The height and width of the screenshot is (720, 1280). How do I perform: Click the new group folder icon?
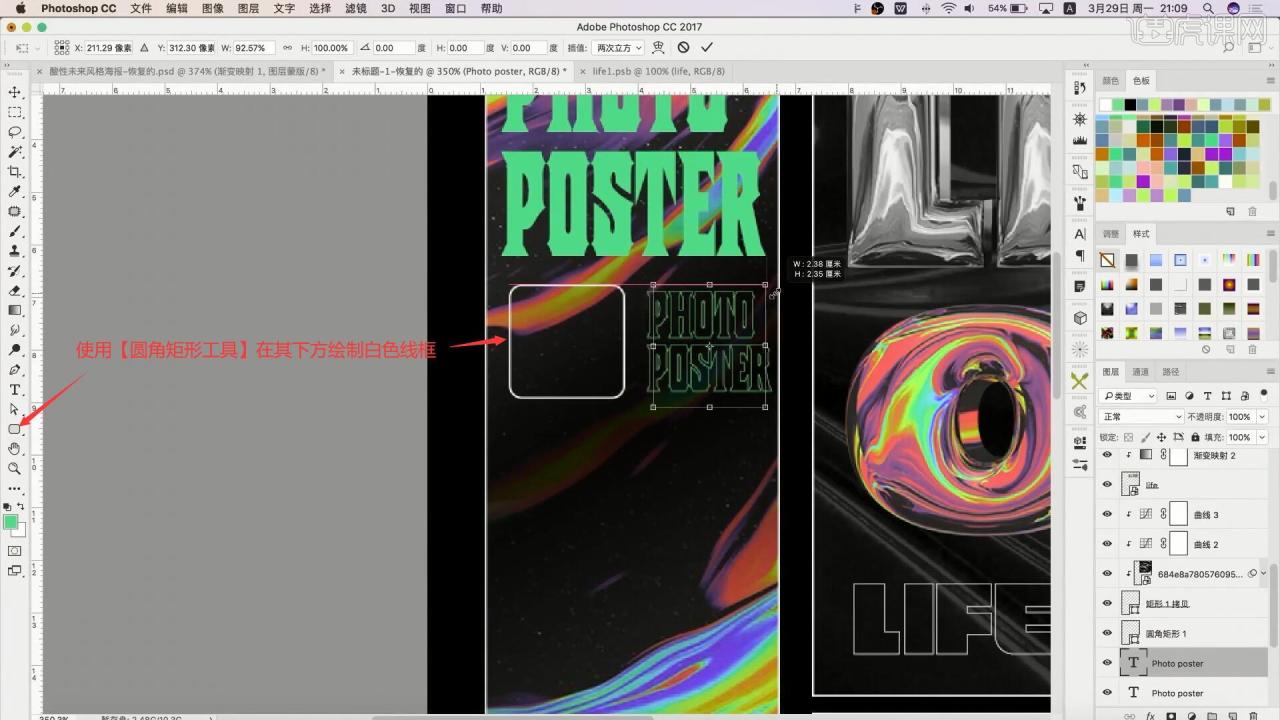[1212, 715]
